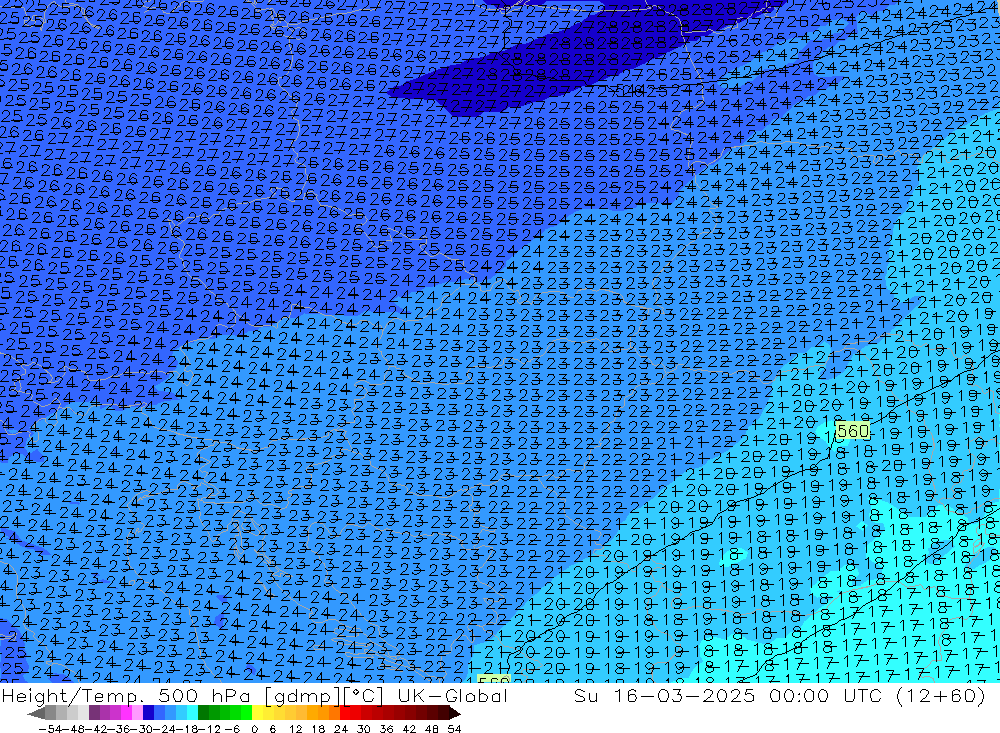Click the positive '18' legend value
The height and width of the screenshot is (733, 1000).
[x=318, y=729]
